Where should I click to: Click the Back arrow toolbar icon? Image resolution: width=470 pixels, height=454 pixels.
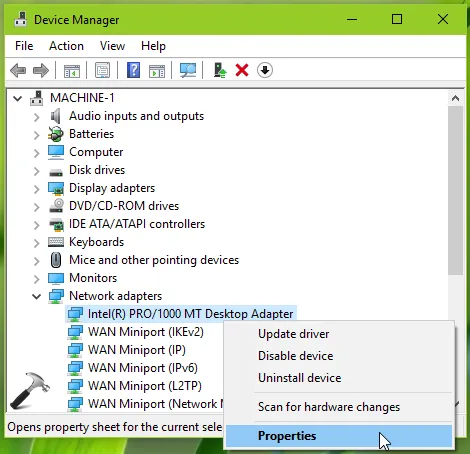(18, 70)
